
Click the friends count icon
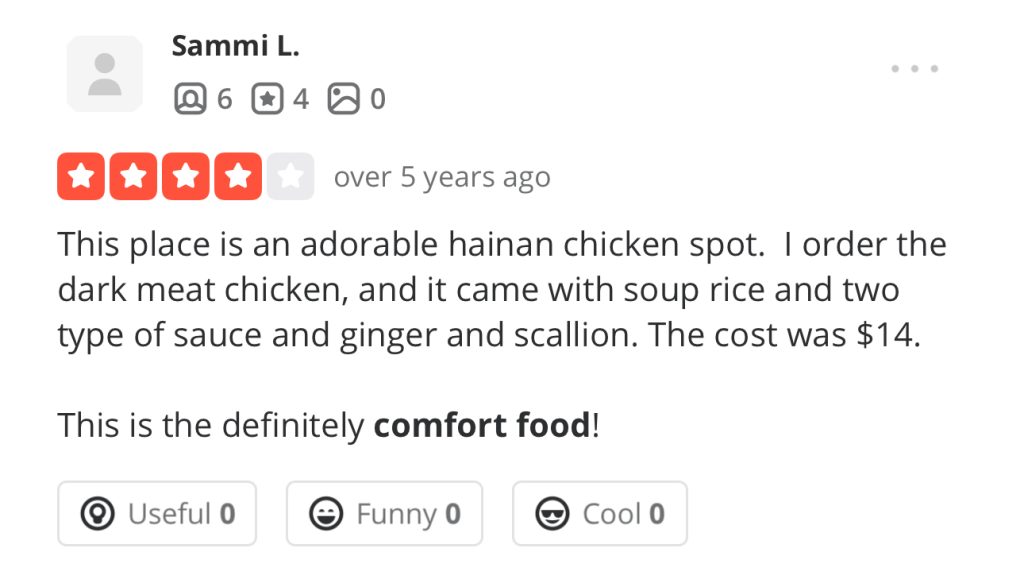[188, 99]
